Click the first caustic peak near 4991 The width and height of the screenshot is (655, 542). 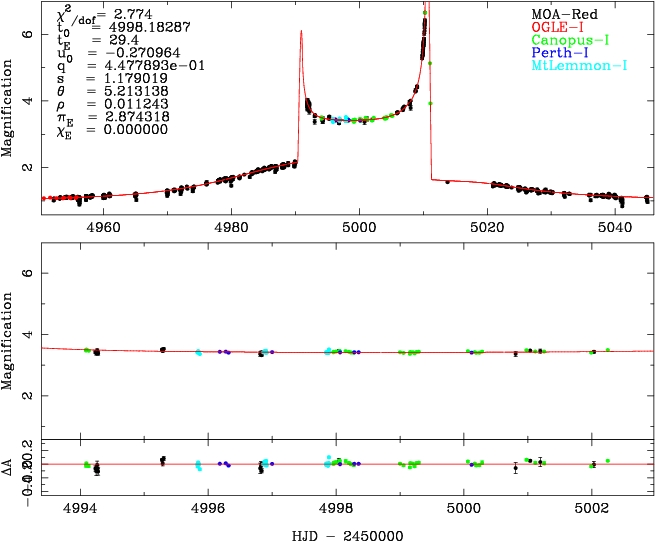click(300, 32)
